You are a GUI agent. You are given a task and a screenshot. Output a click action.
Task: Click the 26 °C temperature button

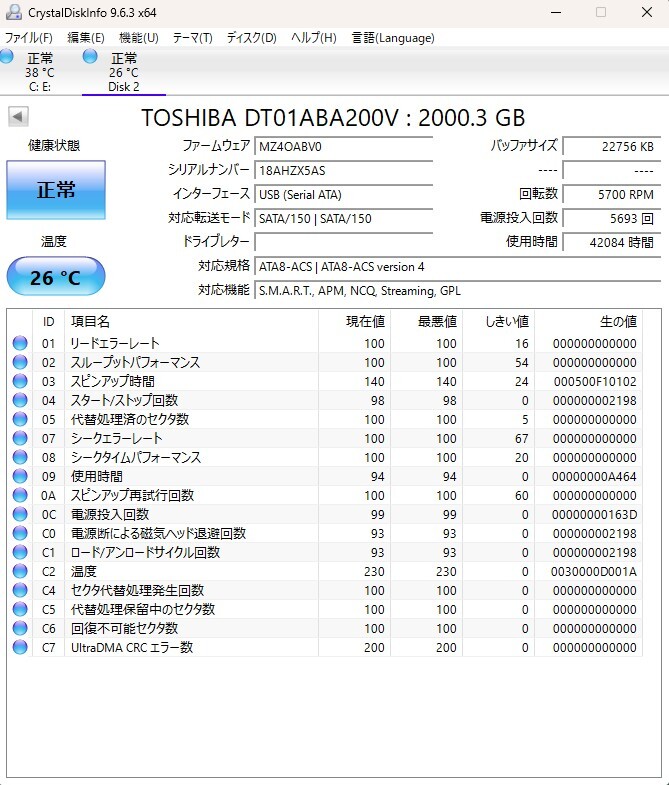point(56,277)
